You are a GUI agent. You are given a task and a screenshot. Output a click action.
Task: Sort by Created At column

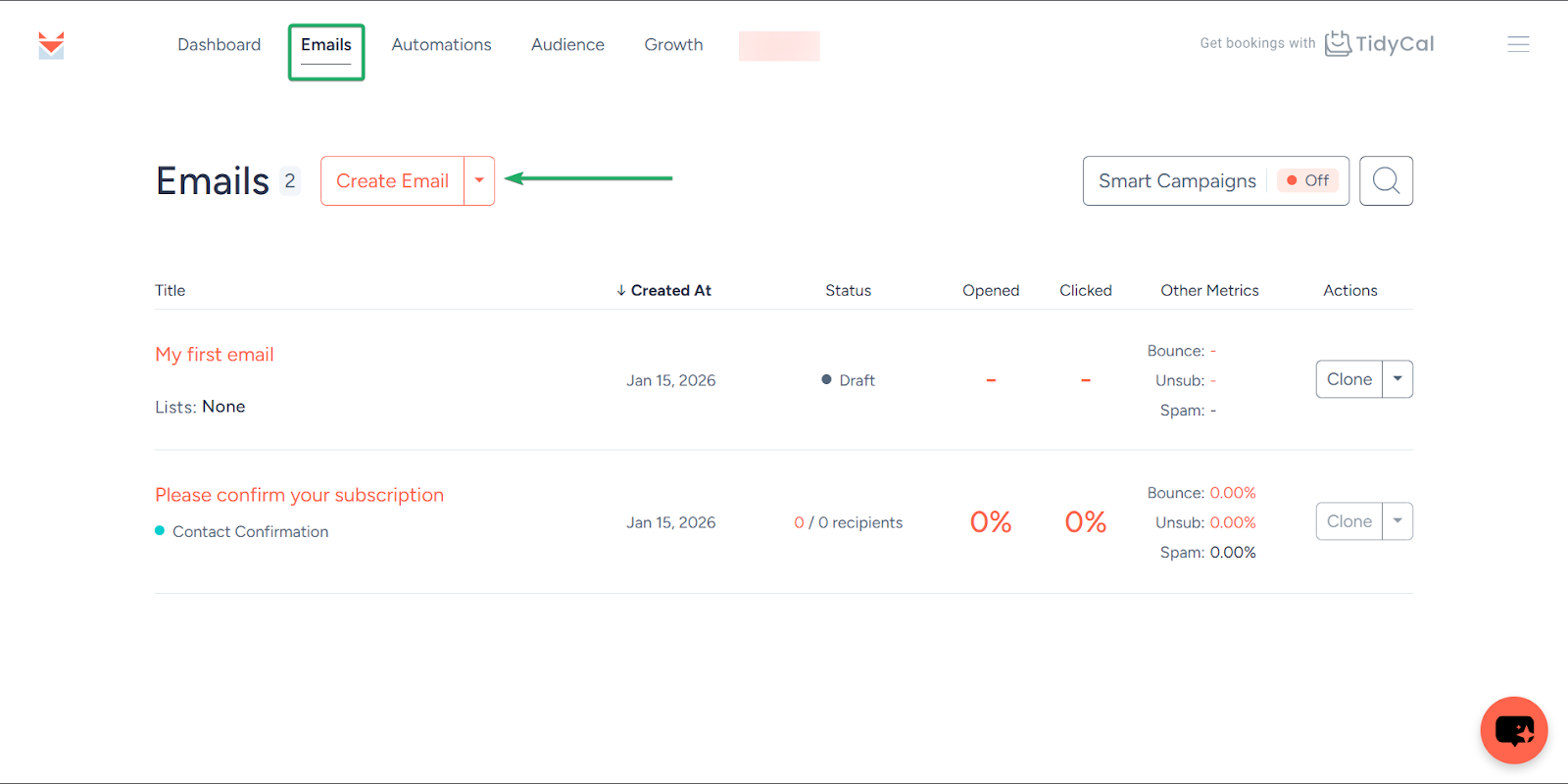[x=663, y=290]
